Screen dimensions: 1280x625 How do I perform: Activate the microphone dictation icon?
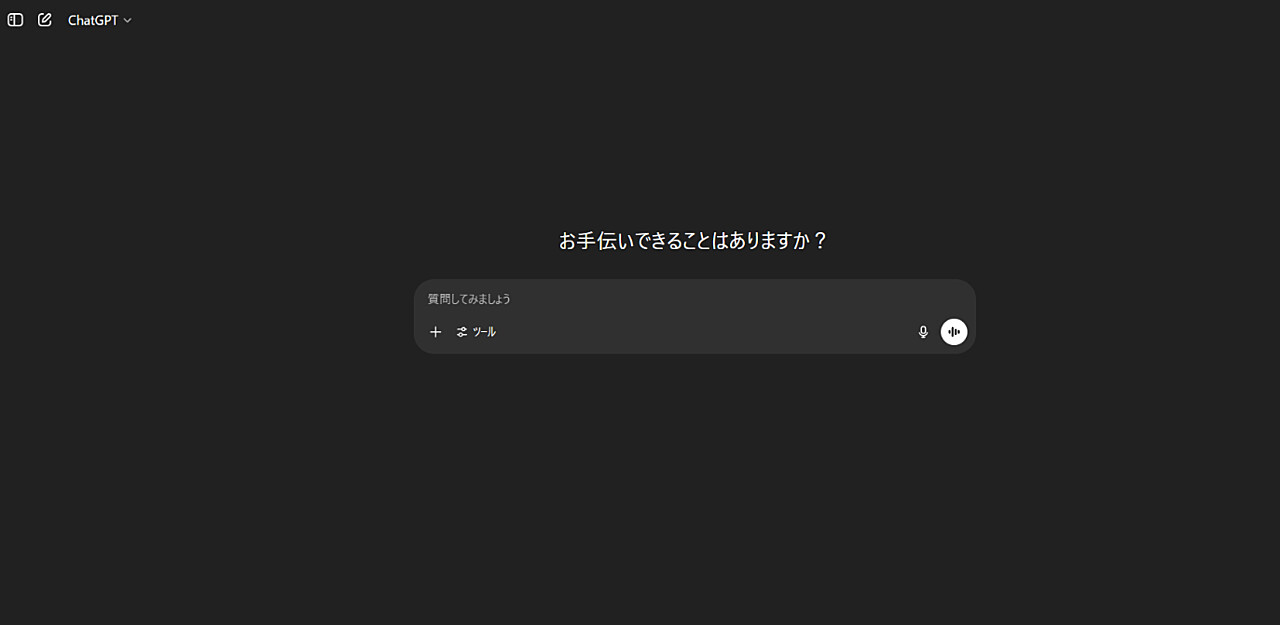(x=923, y=332)
